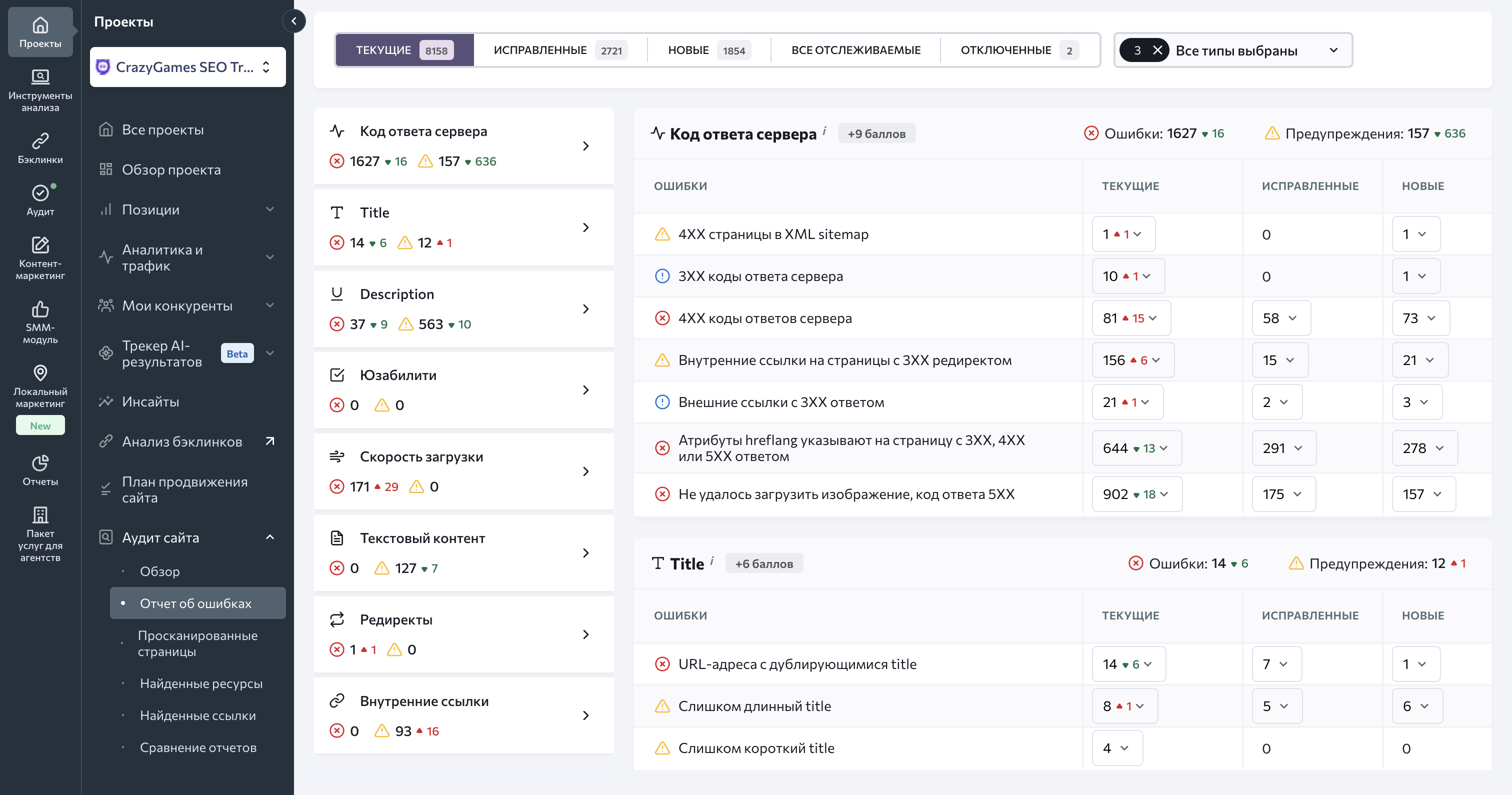
Task: Open Agency package building icon
Action: [x=40, y=515]
